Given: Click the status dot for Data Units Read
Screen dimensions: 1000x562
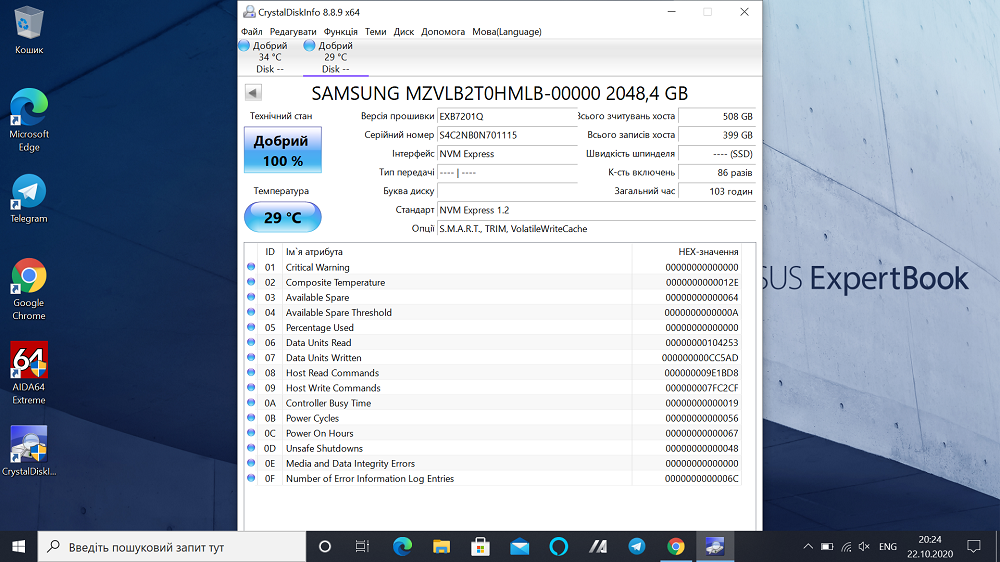Looking at the screenshot, I should click(251, 343).
